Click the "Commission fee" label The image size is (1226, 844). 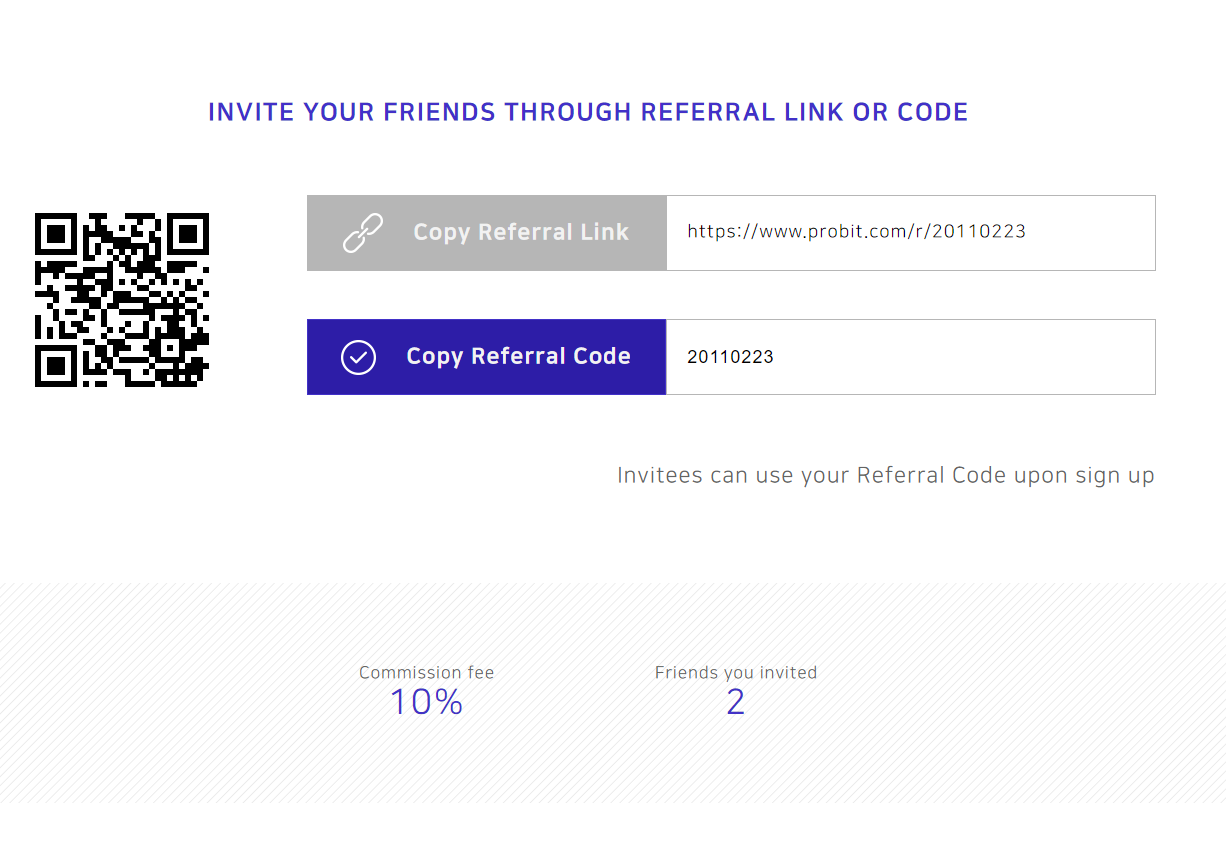tap(427, 673)
